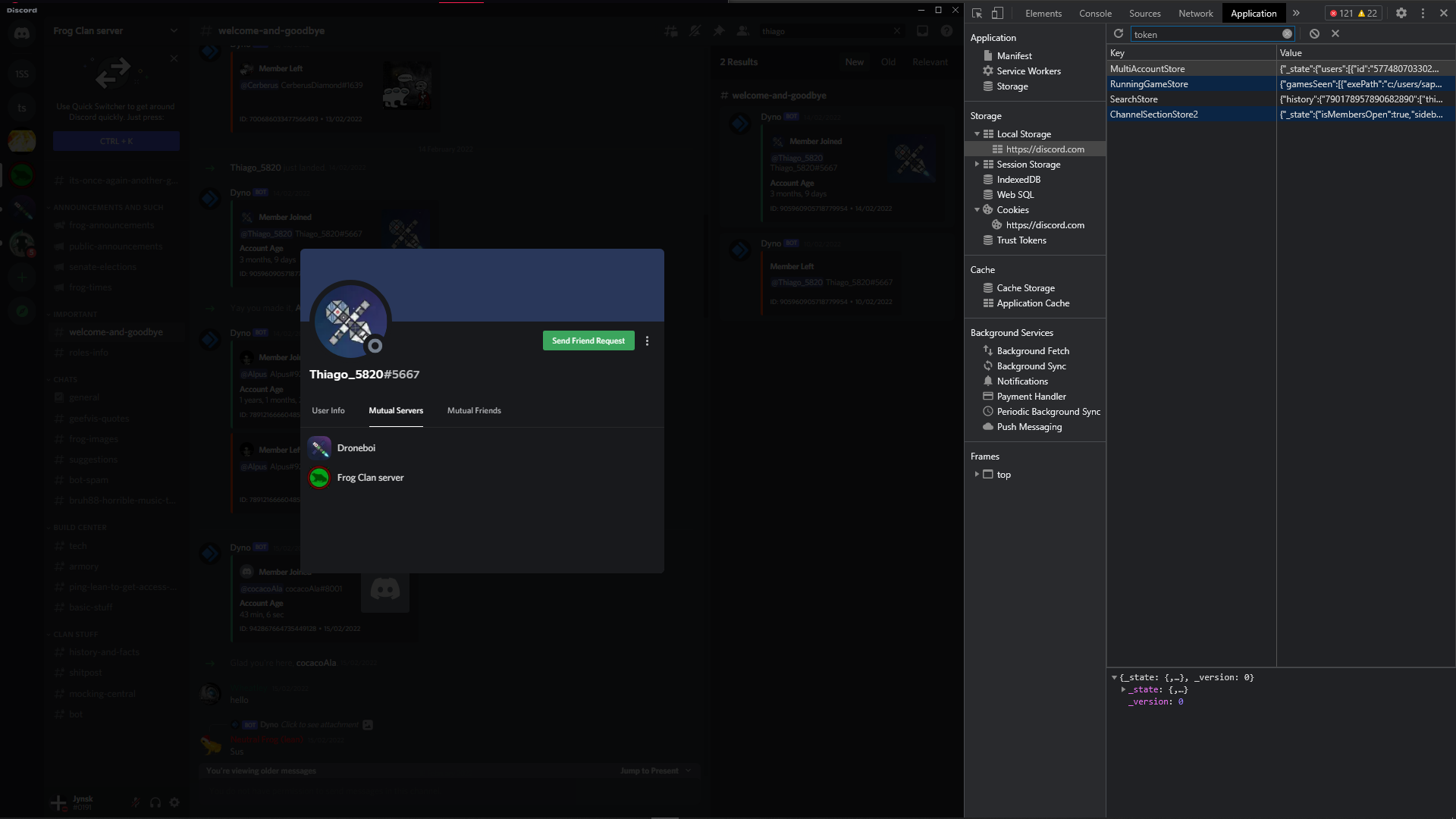Select the Service Workers item

[x=1028, y=71]
